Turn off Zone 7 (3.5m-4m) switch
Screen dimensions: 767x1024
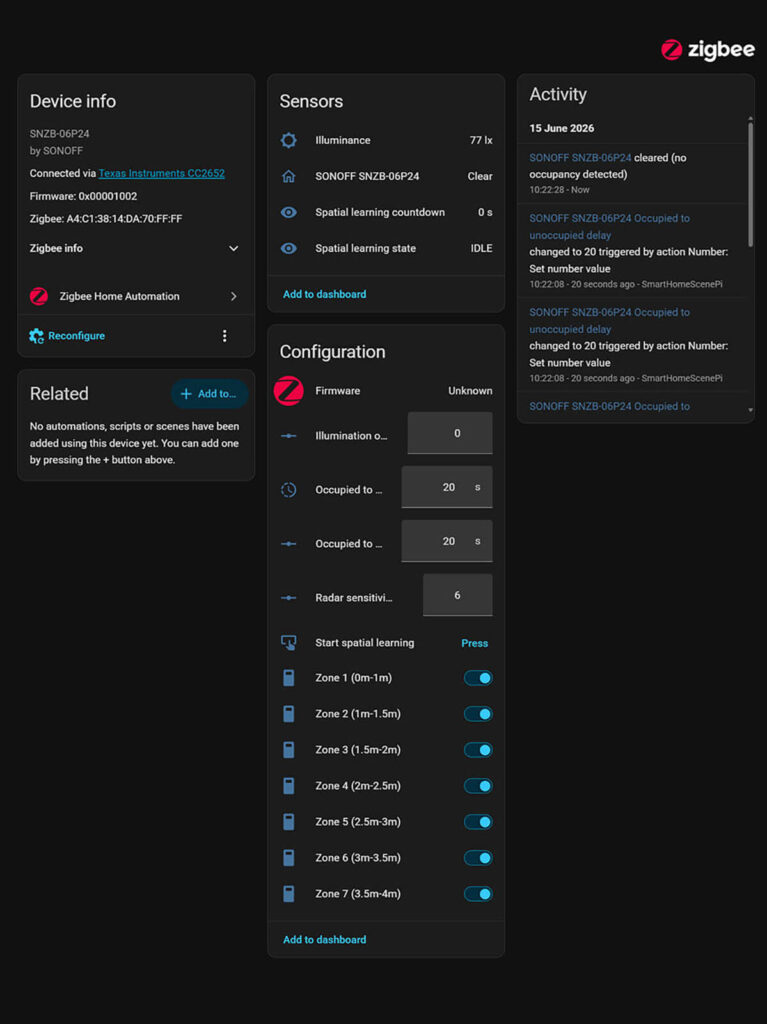(478, 893)
